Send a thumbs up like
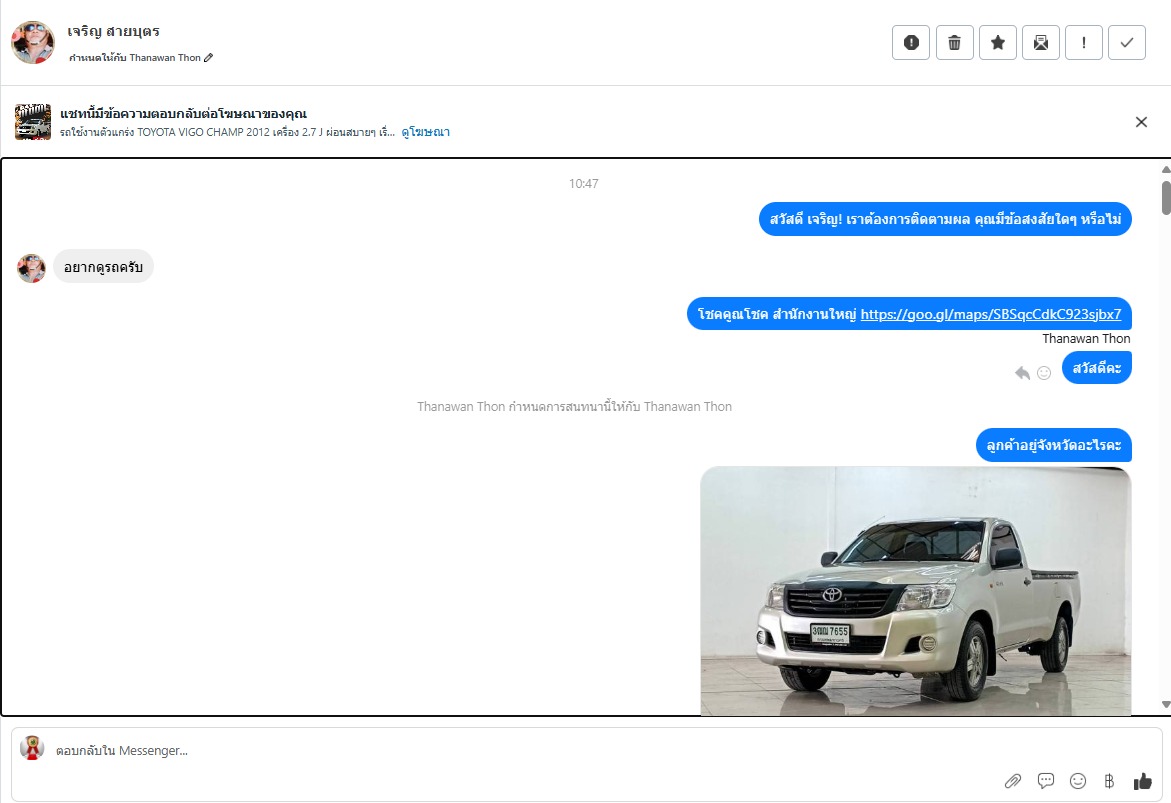The image size is (1171, 803). coord(1143,781)
